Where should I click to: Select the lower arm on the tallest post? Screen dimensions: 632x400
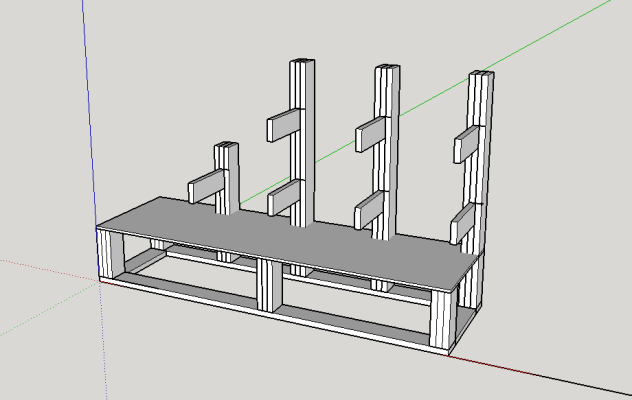coord(284,198)
